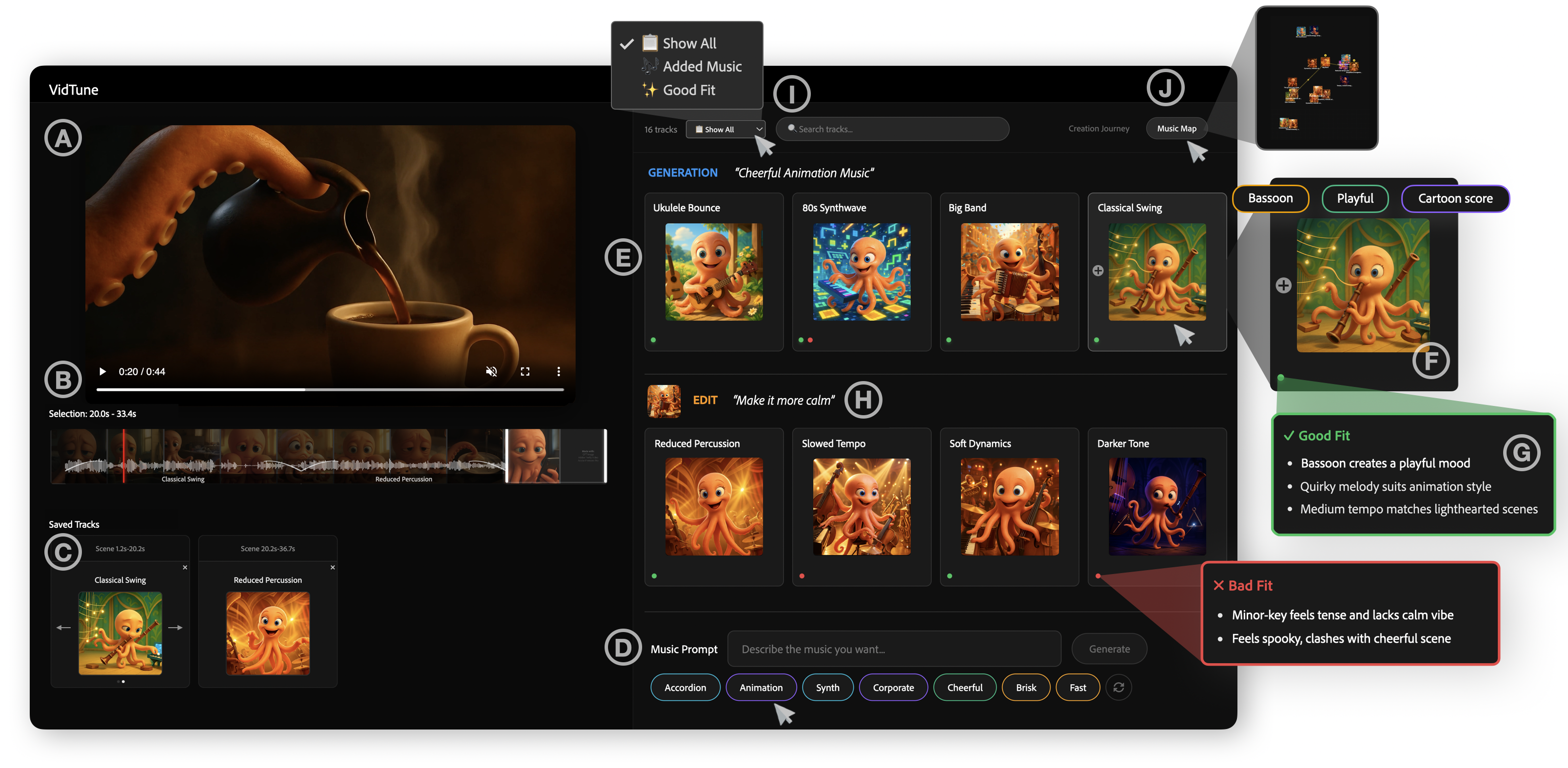Enable the Cheerful mood tag
Viewport: 1568px width, 768px height.
coord(965,687)
